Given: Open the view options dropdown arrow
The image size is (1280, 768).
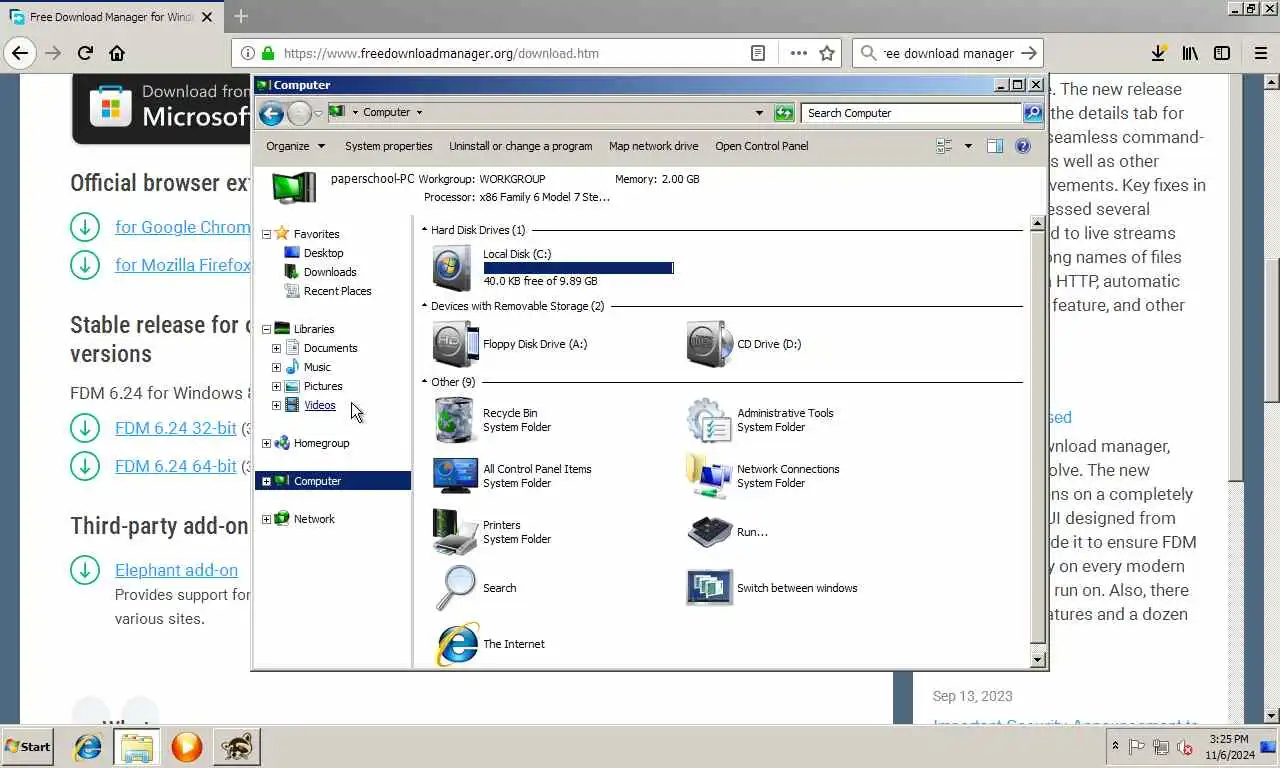Looking at the screenshot, I should [967, 146].
